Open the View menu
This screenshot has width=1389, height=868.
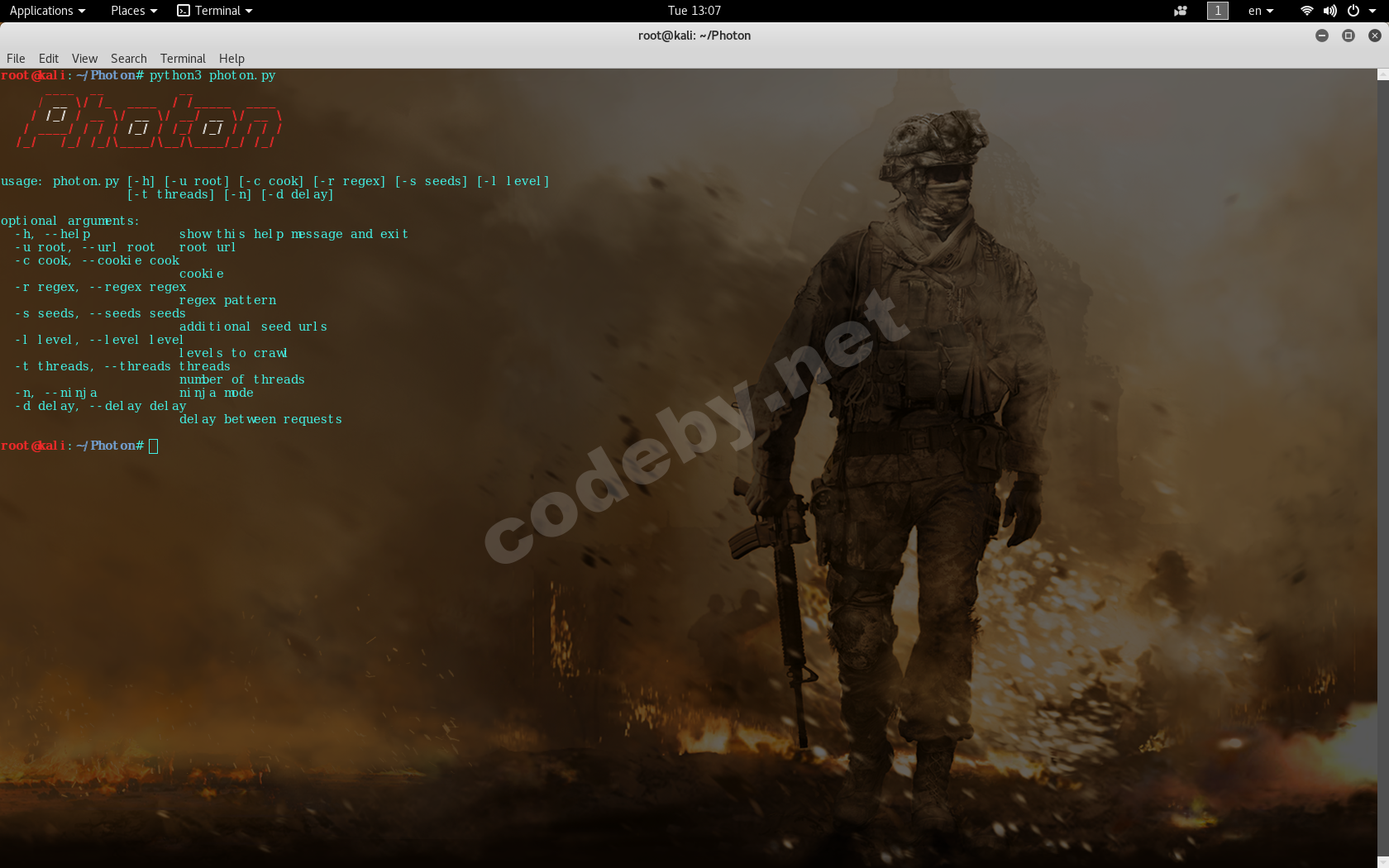[x=84, y=59]
